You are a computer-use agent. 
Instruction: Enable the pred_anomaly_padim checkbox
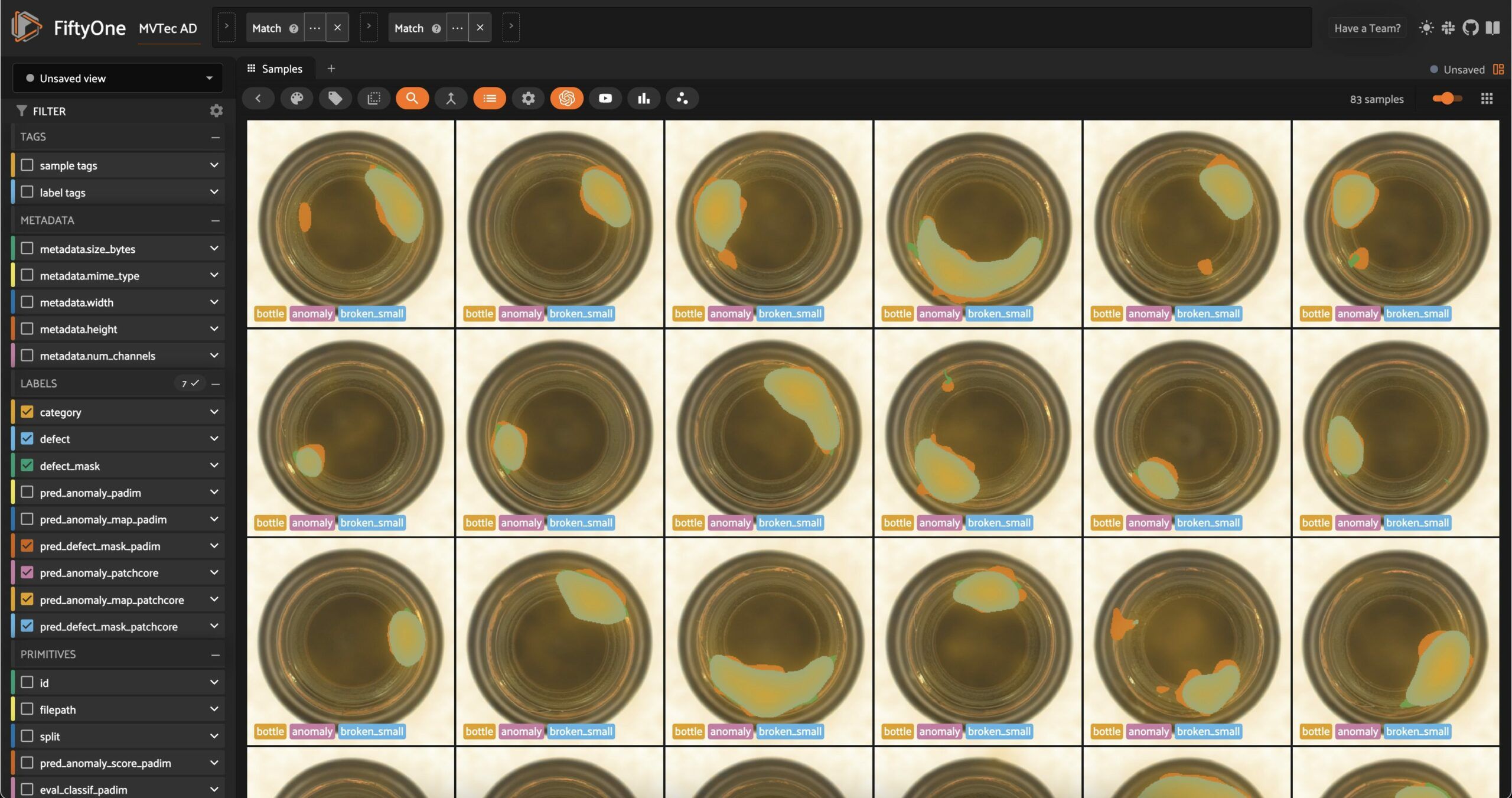coord(27,492)
